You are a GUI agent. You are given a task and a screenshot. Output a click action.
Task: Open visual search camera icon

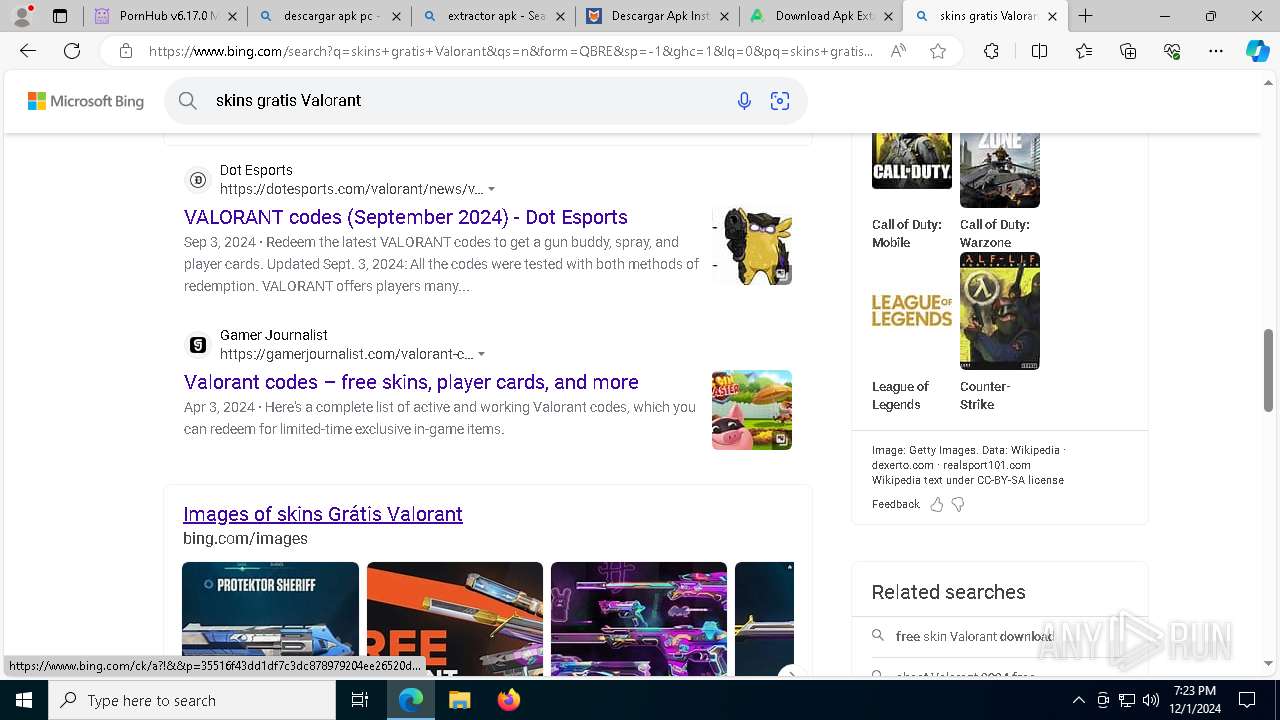[780, 100]
